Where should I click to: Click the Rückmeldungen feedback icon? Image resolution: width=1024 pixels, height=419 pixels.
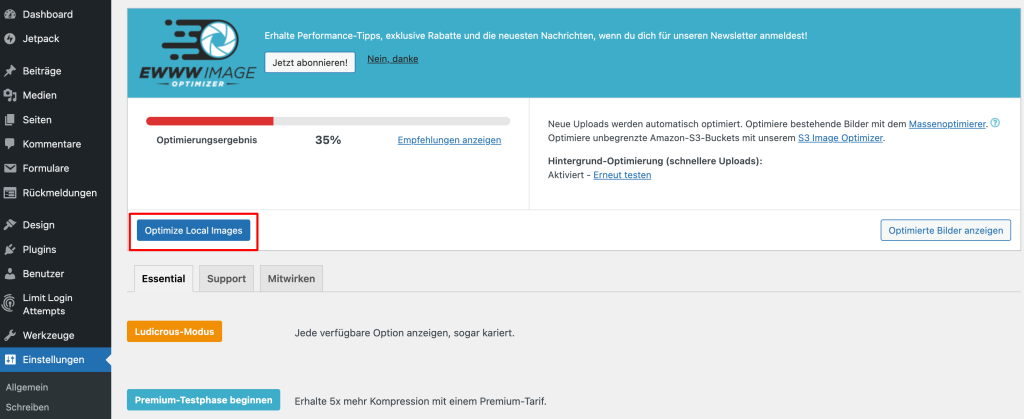pos(10,193)
